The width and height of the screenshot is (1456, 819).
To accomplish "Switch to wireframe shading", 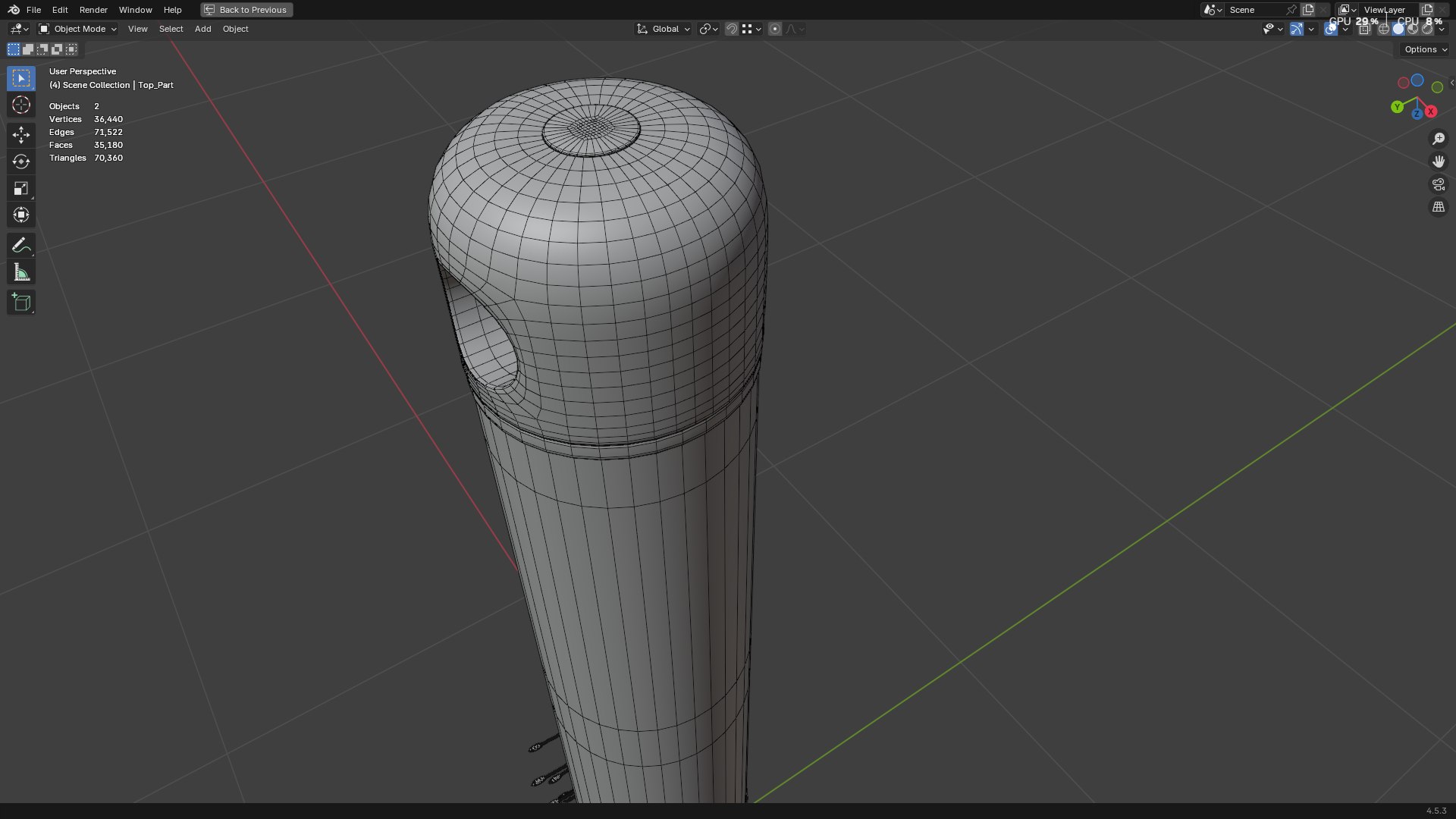I will (1384, 29).
